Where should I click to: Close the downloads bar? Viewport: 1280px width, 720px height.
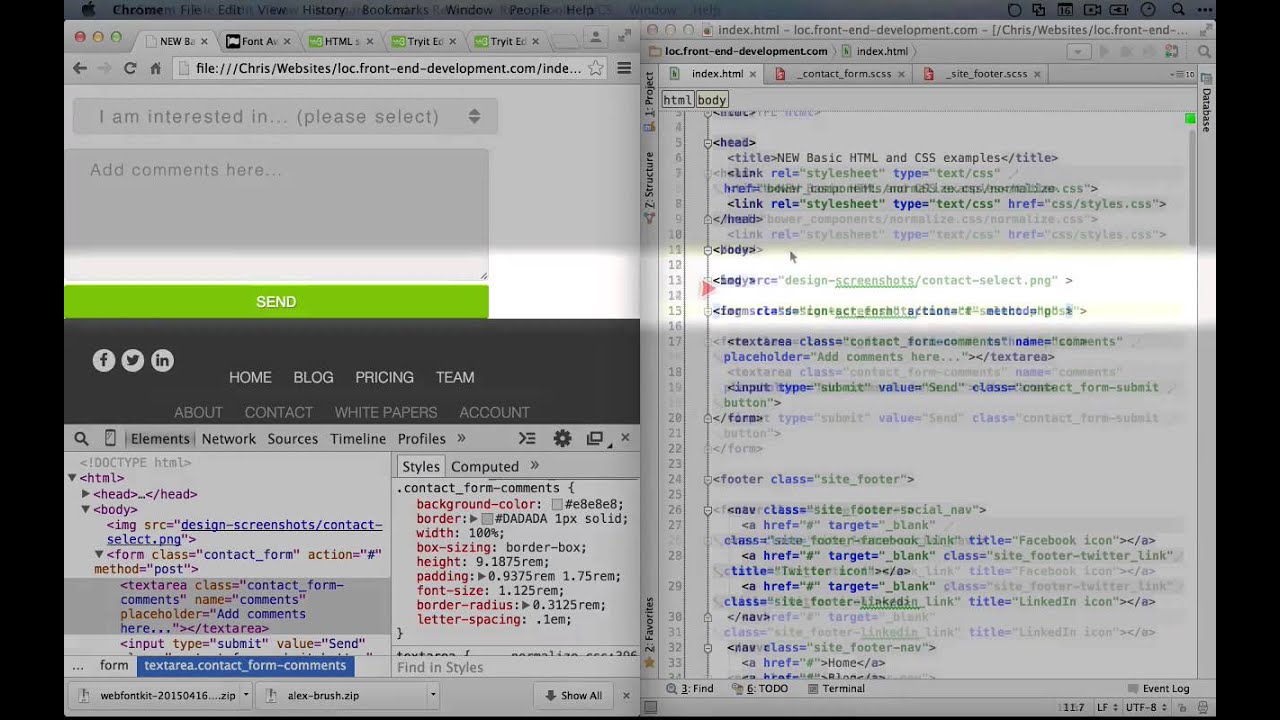[x=627, y=695]
